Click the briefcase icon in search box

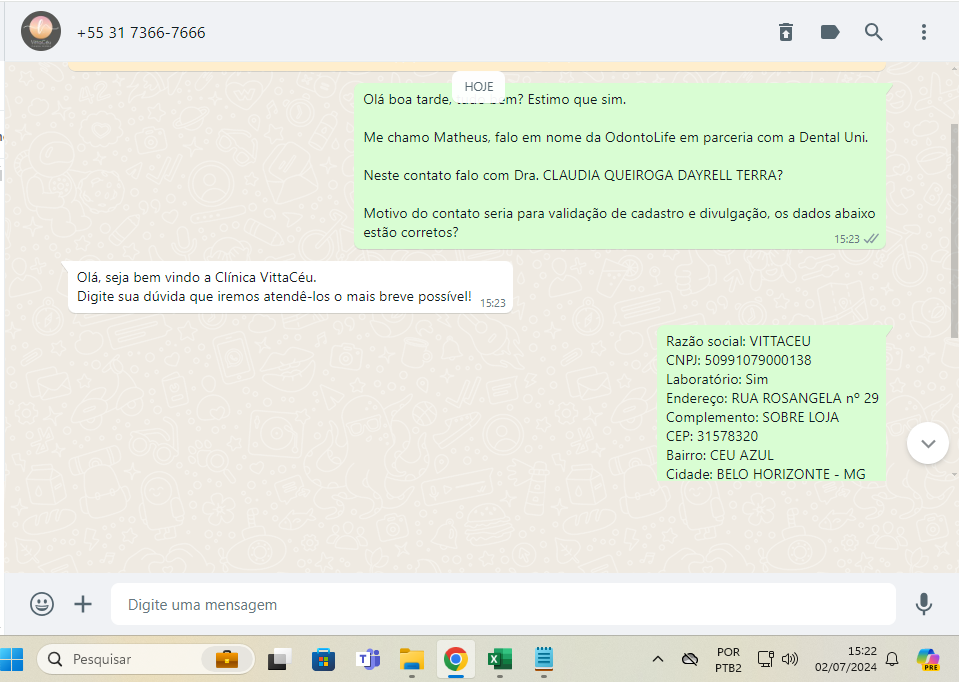[227, 659]
